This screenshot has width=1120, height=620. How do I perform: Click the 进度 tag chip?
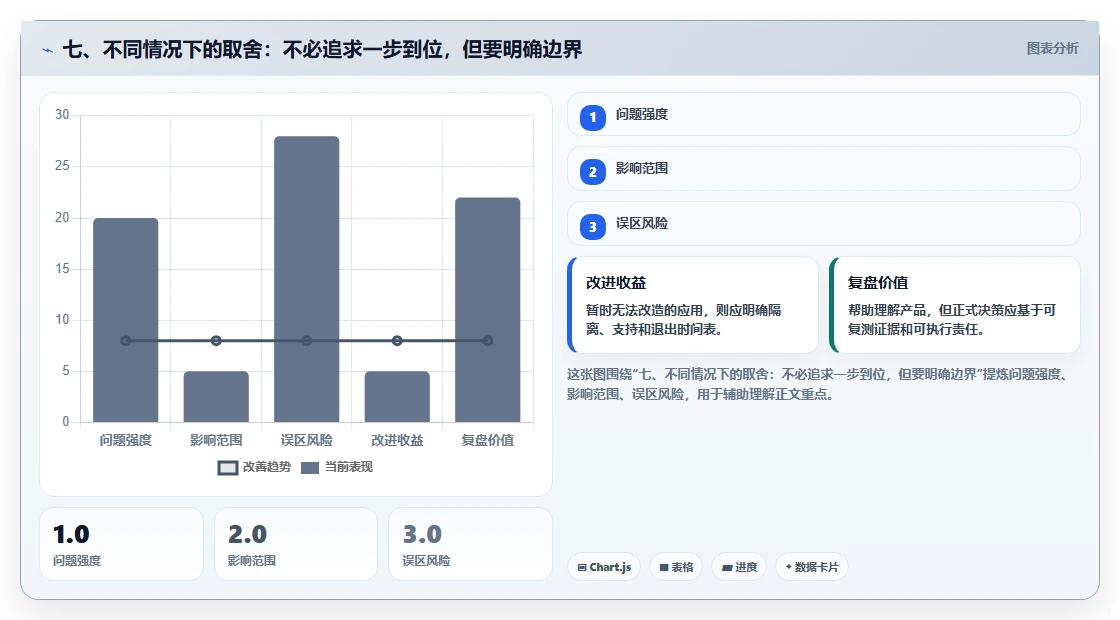tap(739, 567)
